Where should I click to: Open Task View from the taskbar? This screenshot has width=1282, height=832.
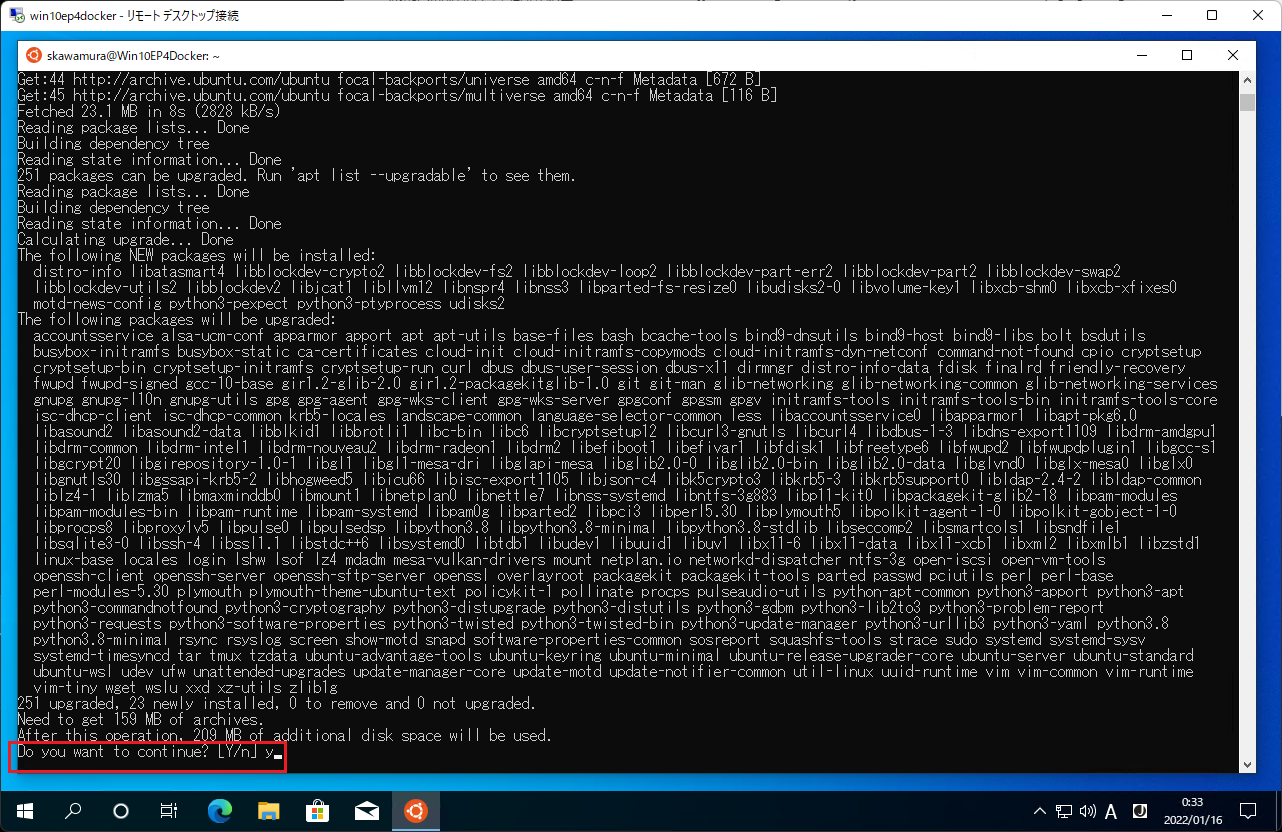[x=170, y=809]
